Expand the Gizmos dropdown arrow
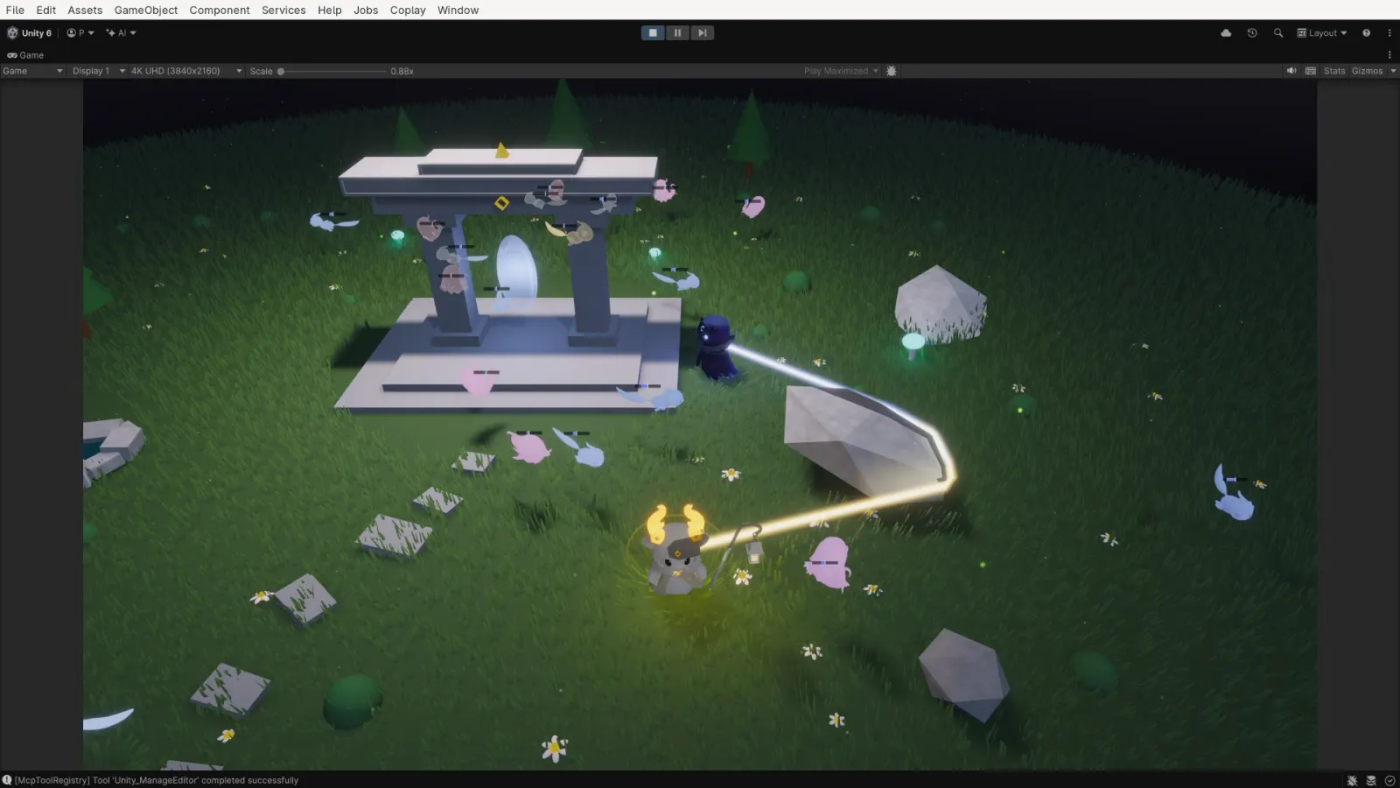 tap(1392, 71)
